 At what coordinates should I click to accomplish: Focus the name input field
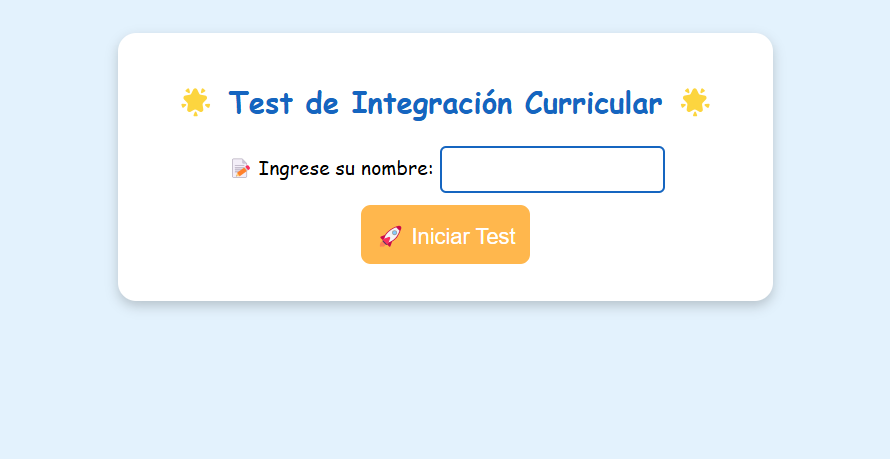coord(552,169)
